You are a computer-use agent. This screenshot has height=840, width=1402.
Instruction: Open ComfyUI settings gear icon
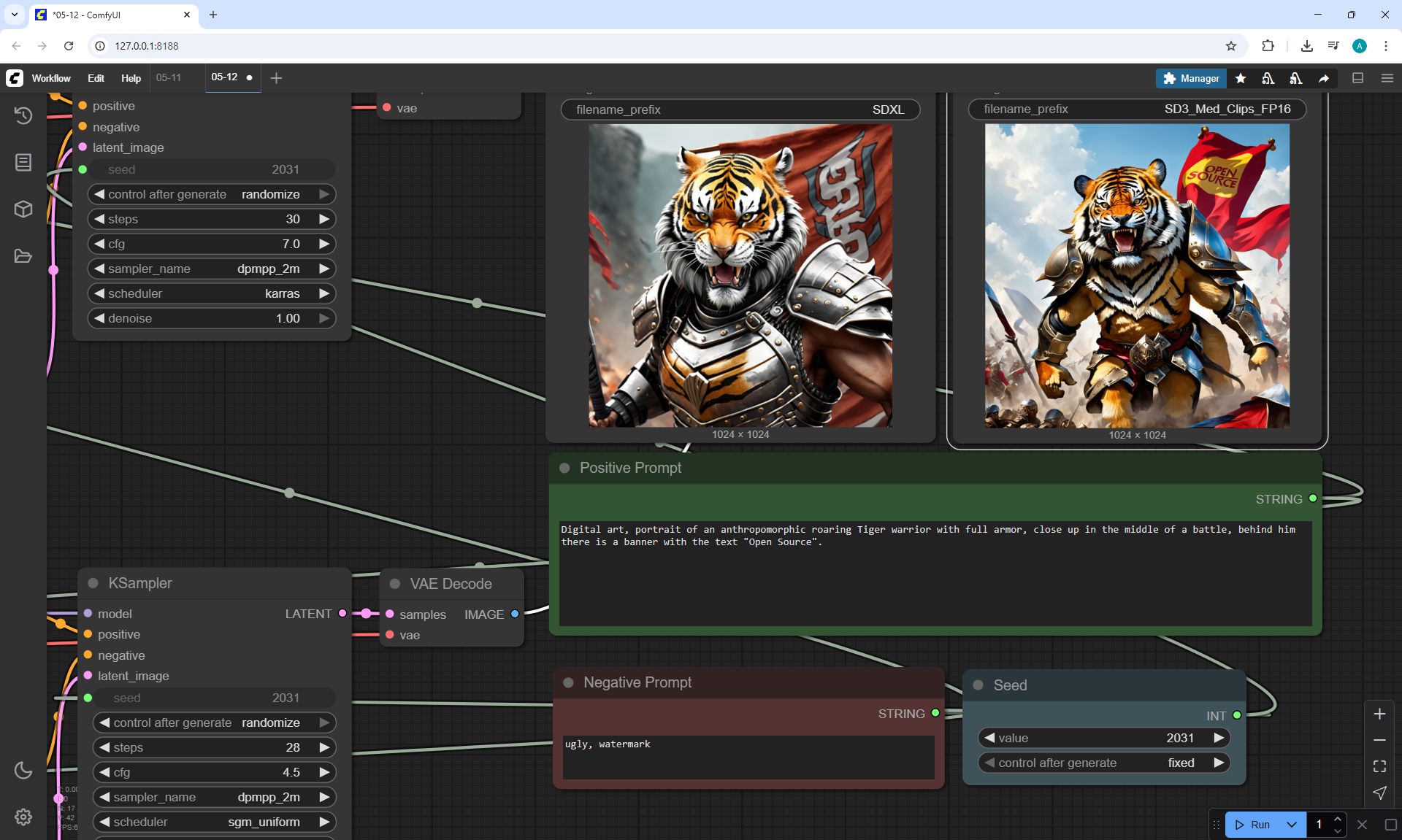(23, 817)
